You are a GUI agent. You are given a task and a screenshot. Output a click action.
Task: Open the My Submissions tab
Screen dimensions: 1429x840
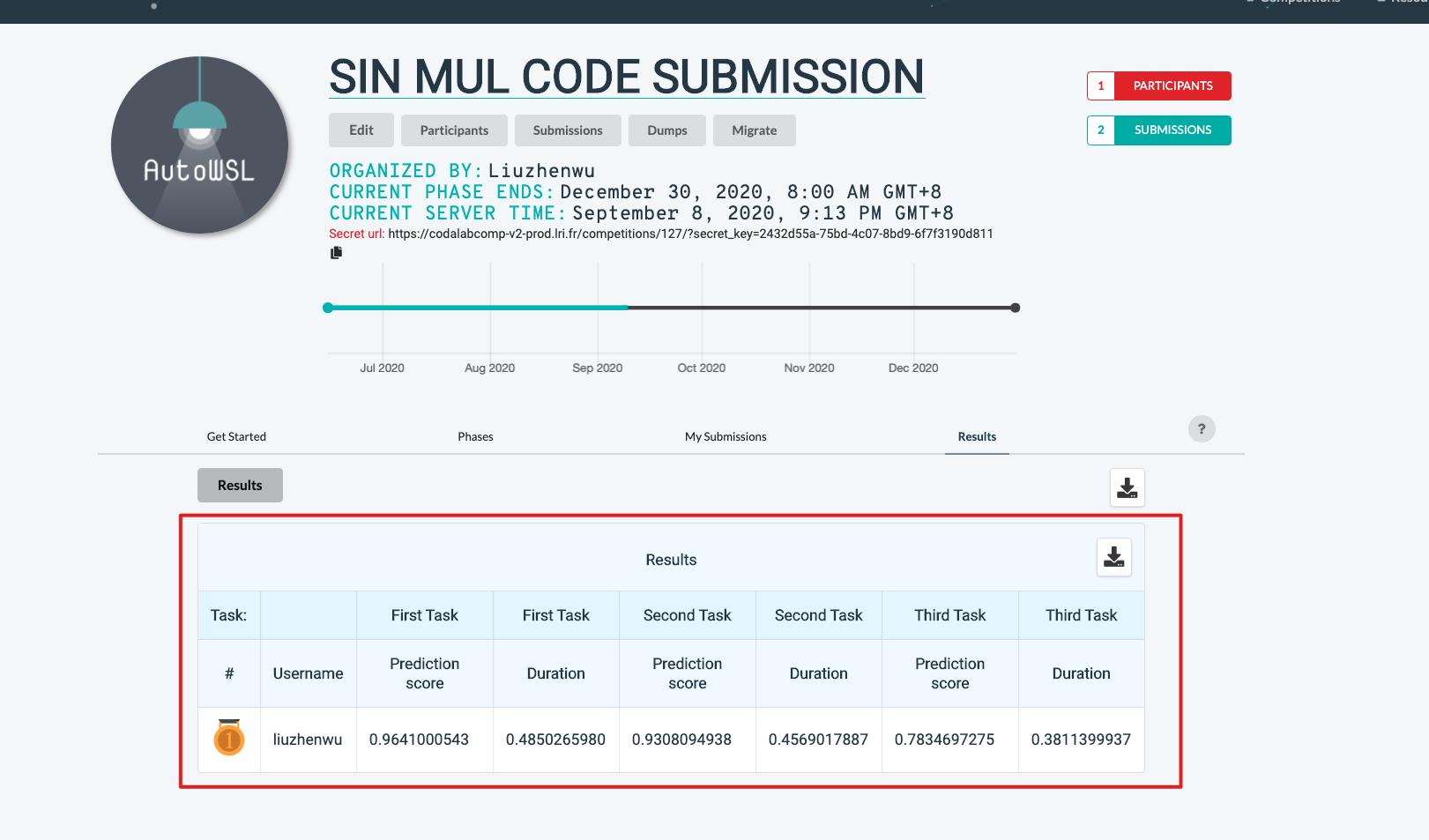[x=726, y=436]
